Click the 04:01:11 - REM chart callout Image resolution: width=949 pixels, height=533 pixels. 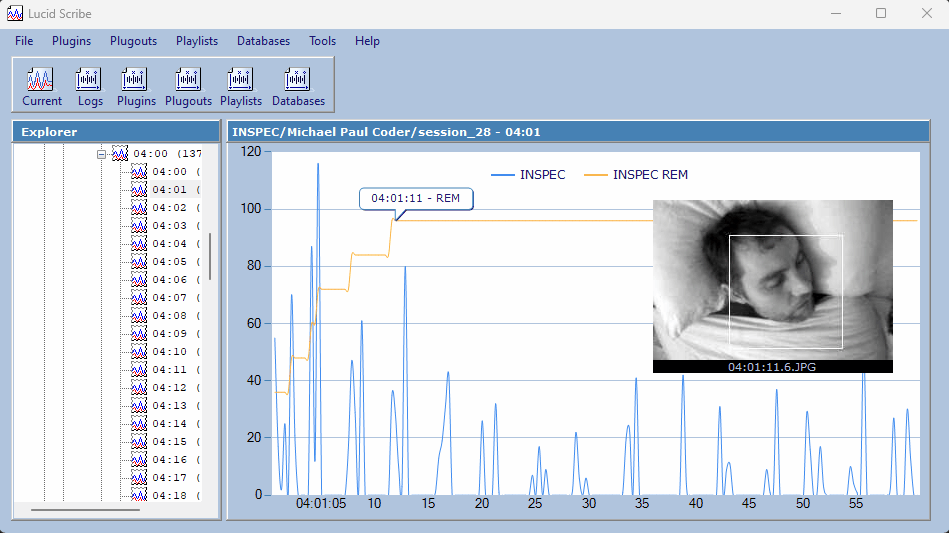[415, 198]
